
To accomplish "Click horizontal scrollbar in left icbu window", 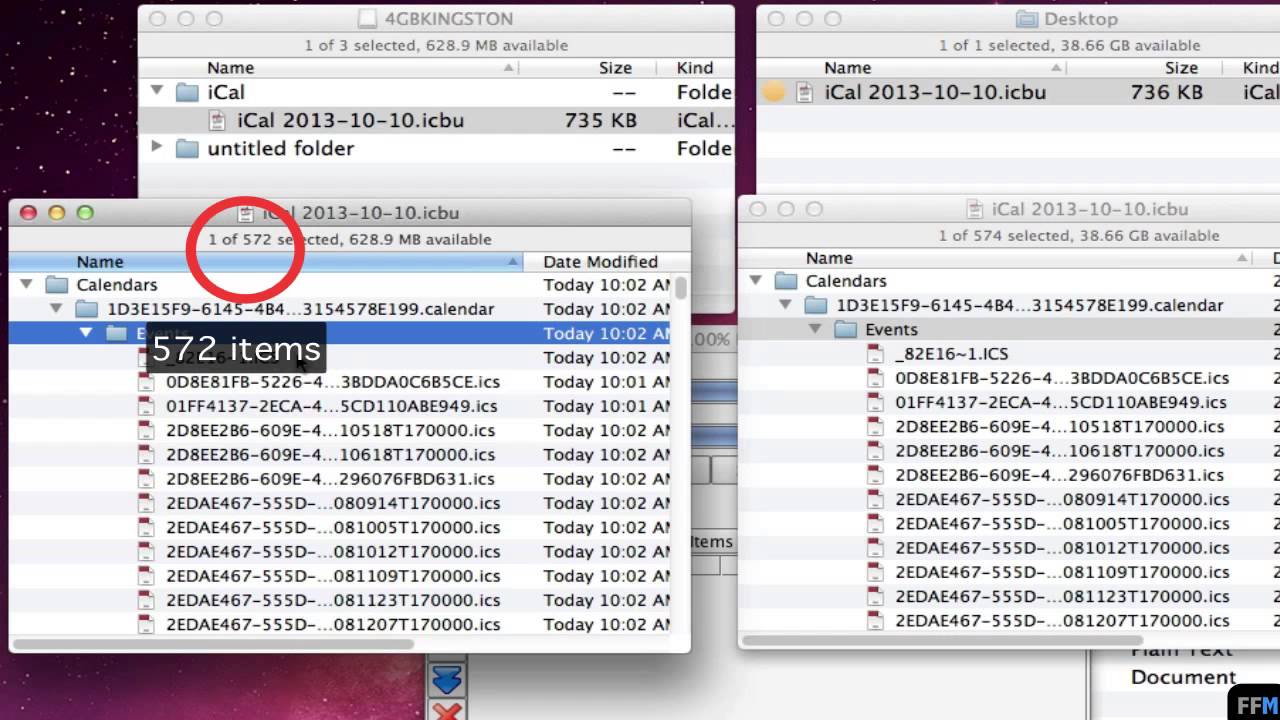I will coord(212,644).
